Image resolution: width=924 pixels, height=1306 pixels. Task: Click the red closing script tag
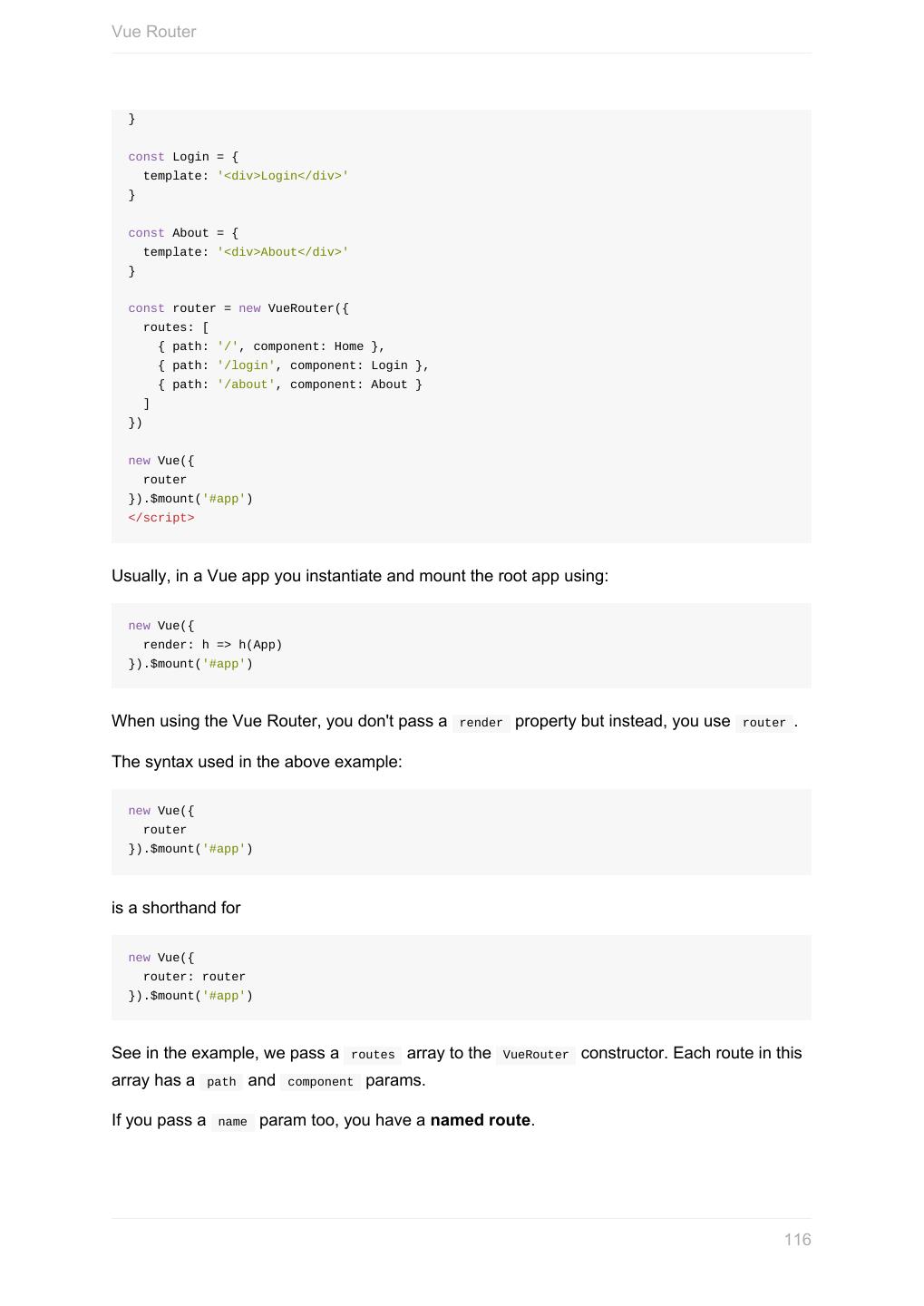(x=161, y=518)
